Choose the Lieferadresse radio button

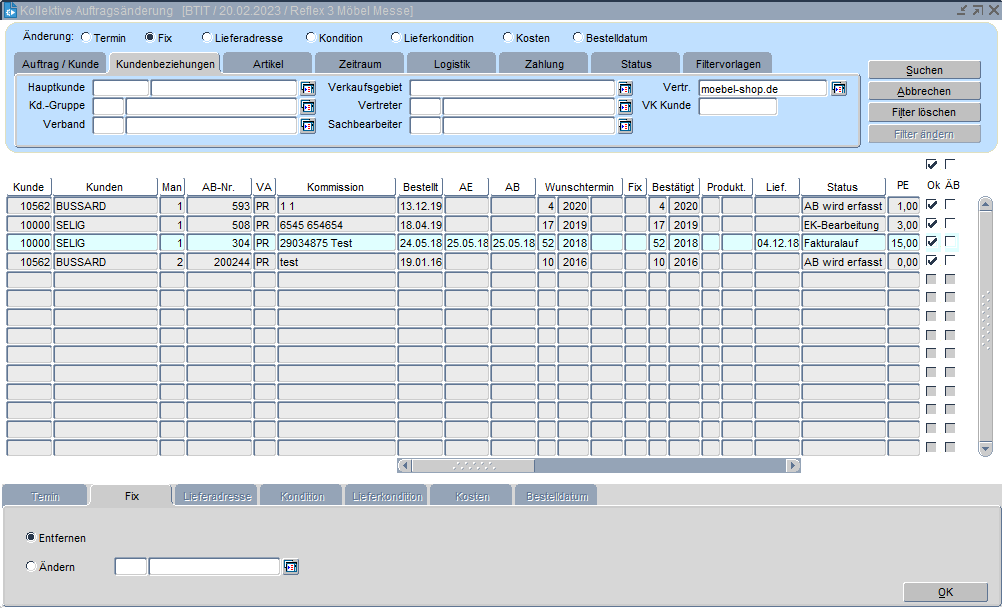(206, 38)
